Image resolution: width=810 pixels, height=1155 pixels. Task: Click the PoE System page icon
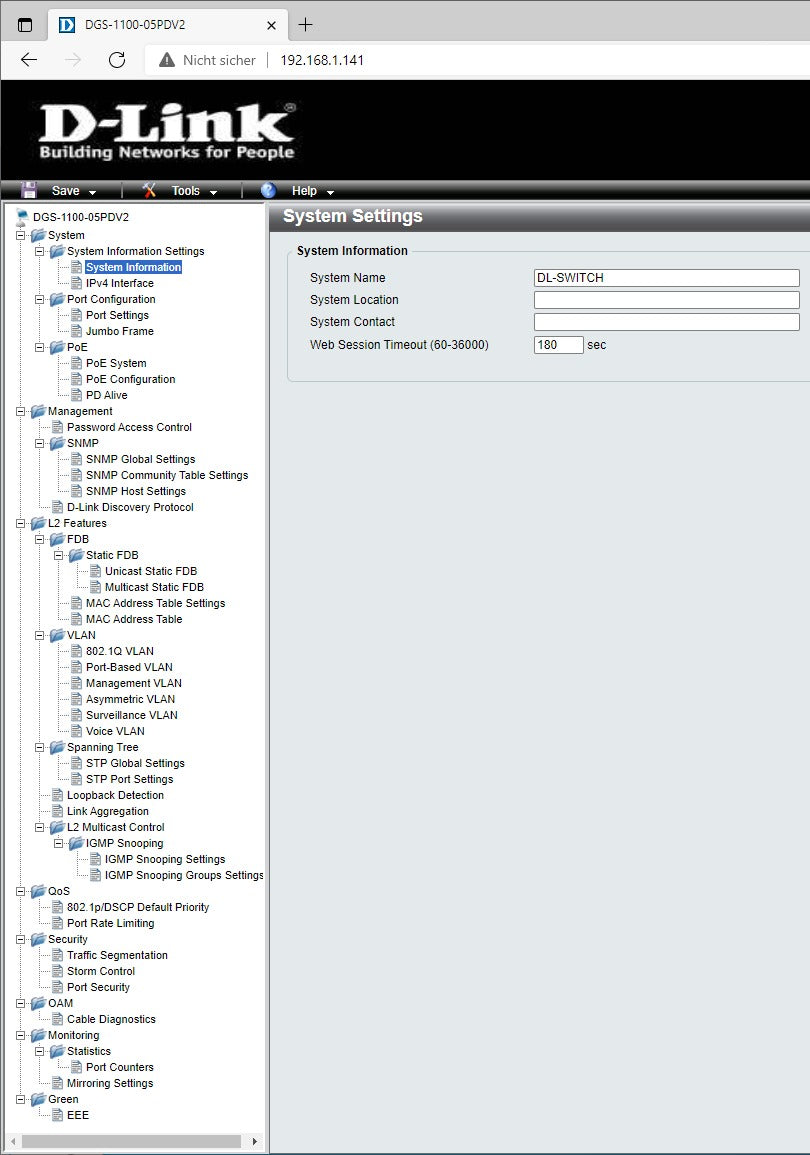(x=76, y=363)
